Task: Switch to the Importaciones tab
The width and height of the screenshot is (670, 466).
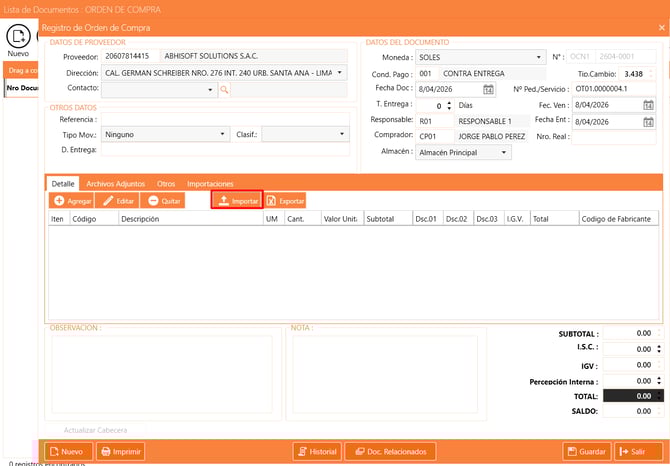Action: (x=210, y=184)
